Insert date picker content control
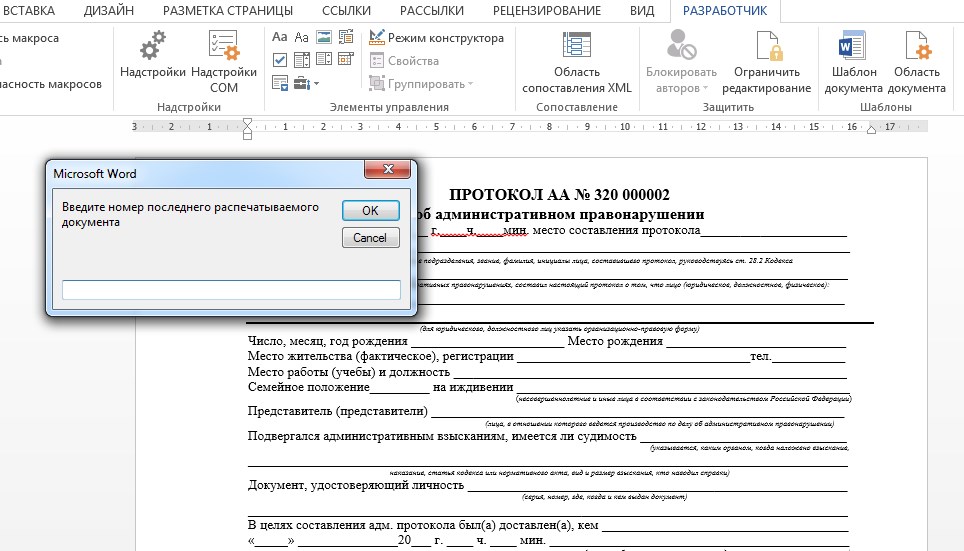Viewport: 964px width, 551px height. pyautogui.click(x=344, y=61)
